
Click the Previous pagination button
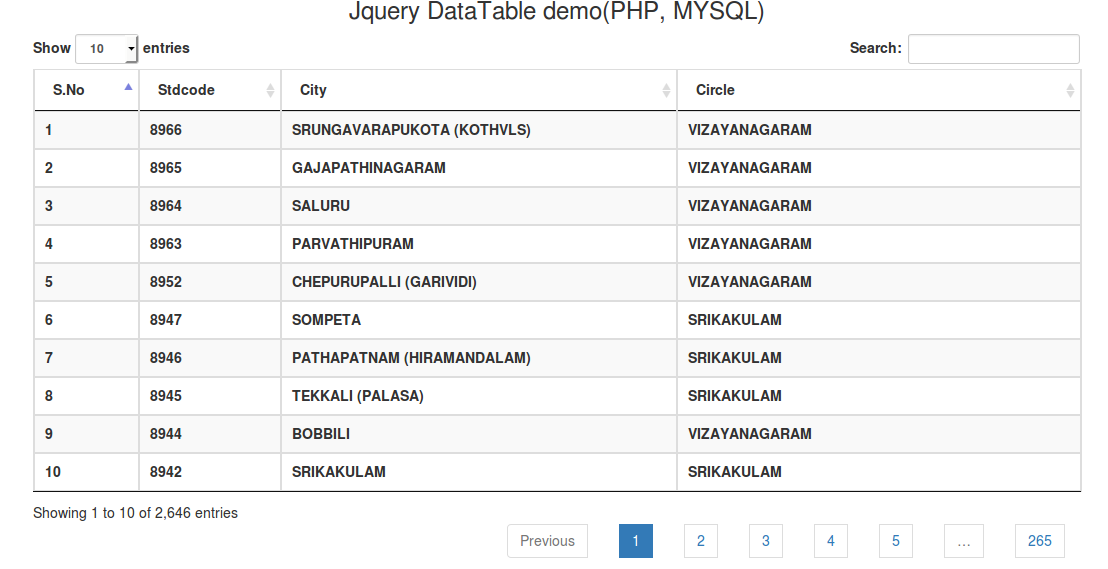tap(548, 541)
